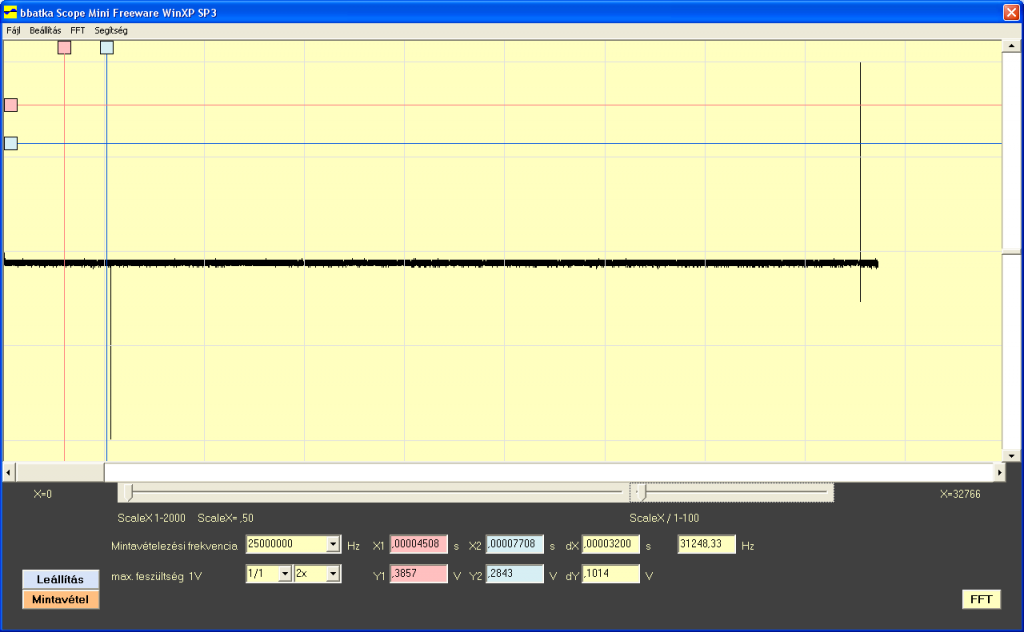Click the dX time difference field
The image size is (1024, 632).
pos(611,545)
